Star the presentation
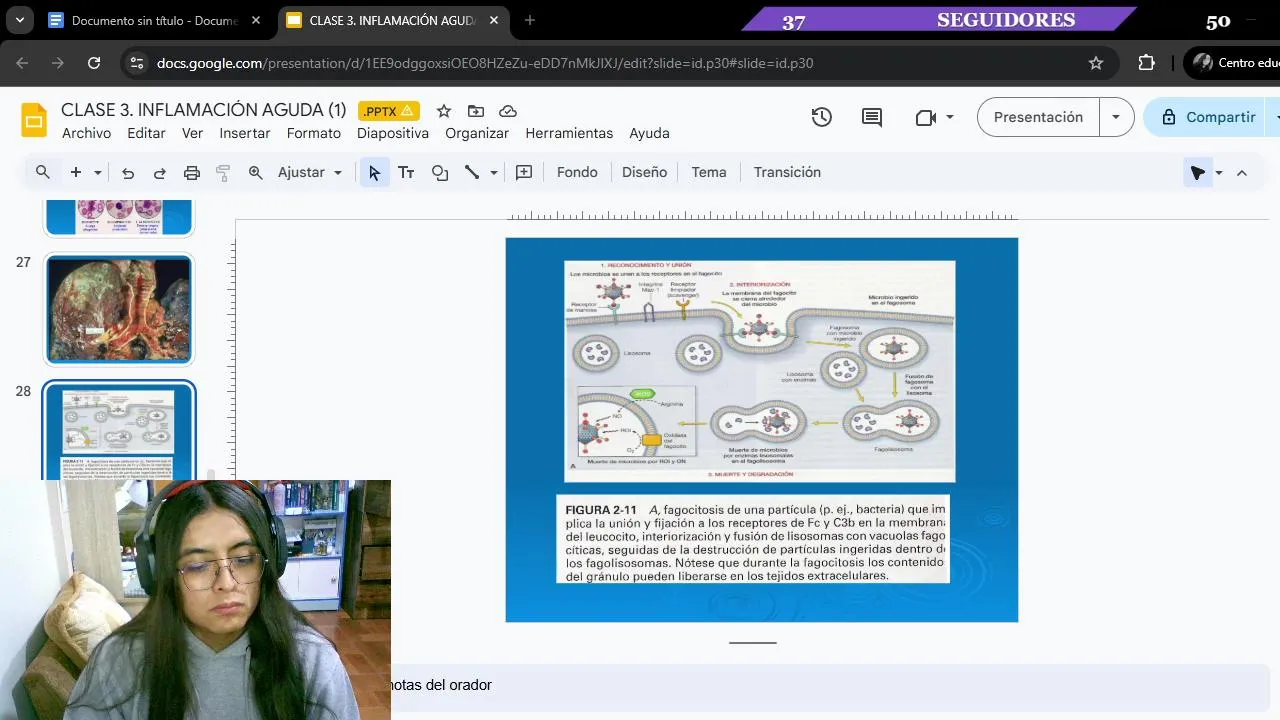Viewport: 1280px width, 720px height. (444, 111)
